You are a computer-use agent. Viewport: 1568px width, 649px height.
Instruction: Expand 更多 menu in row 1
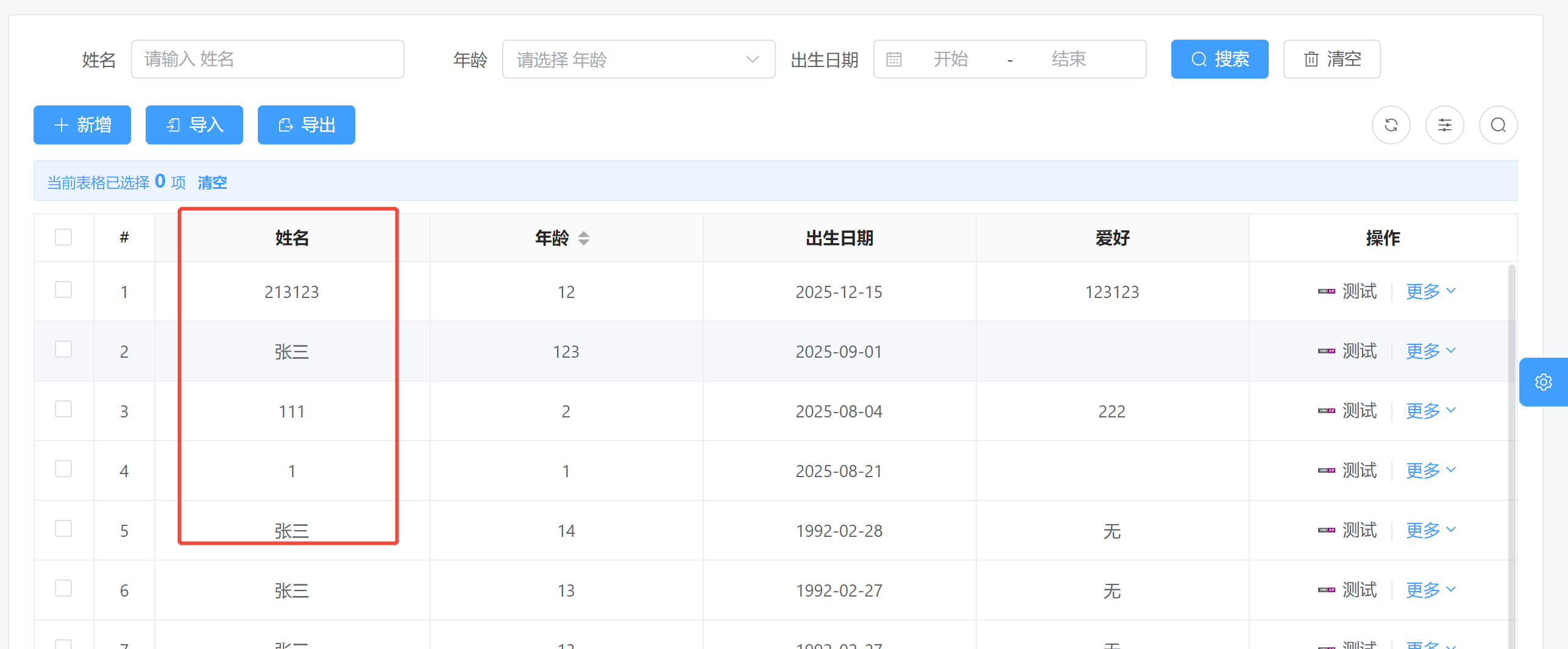1430,291
